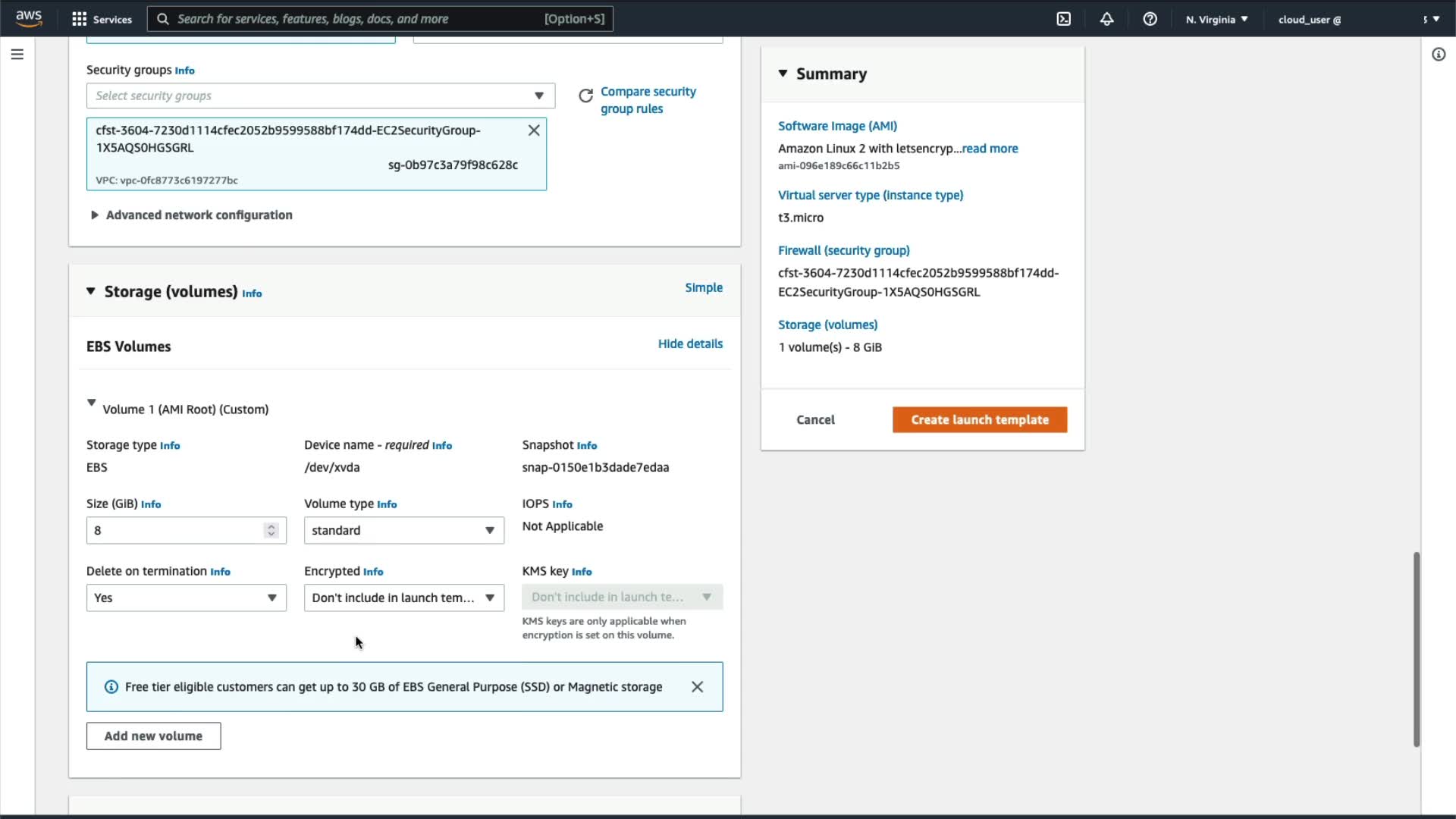1456x819 pixels.
Task: Open the Services grid menu
Action: [x=79, y=19]
